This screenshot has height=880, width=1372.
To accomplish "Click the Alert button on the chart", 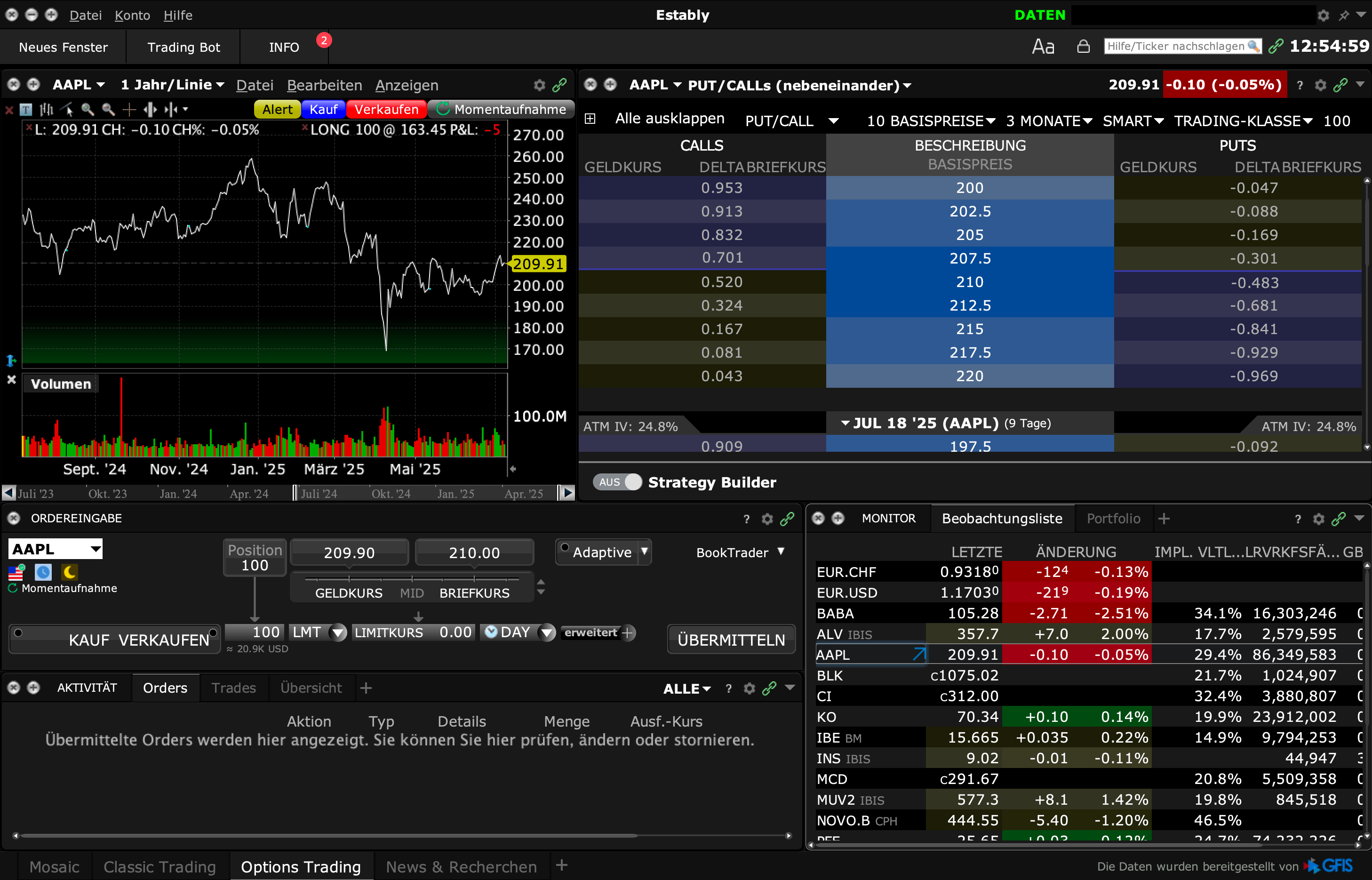I will [x=277, y=109].
